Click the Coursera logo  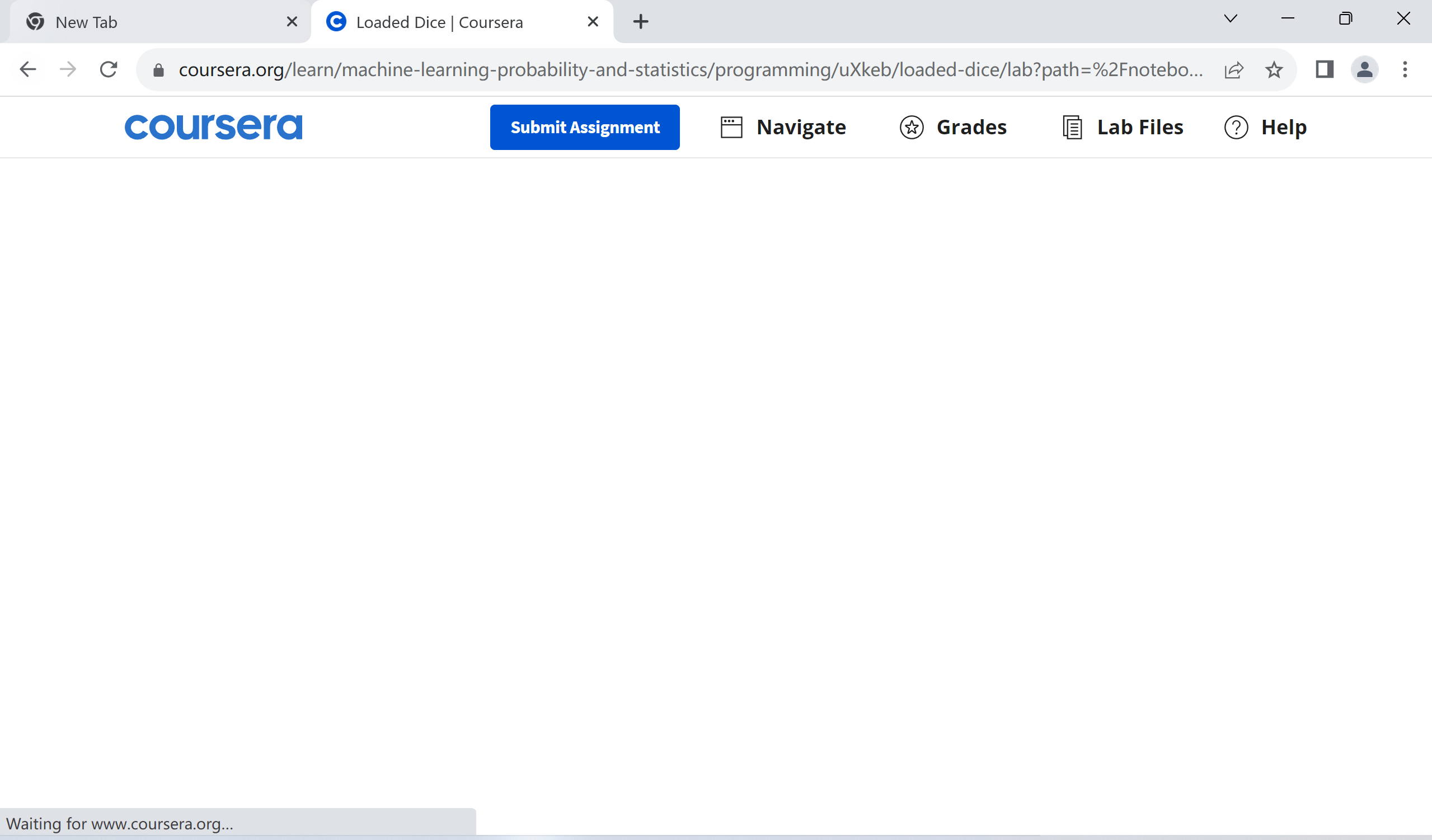(x=213, y=126)
